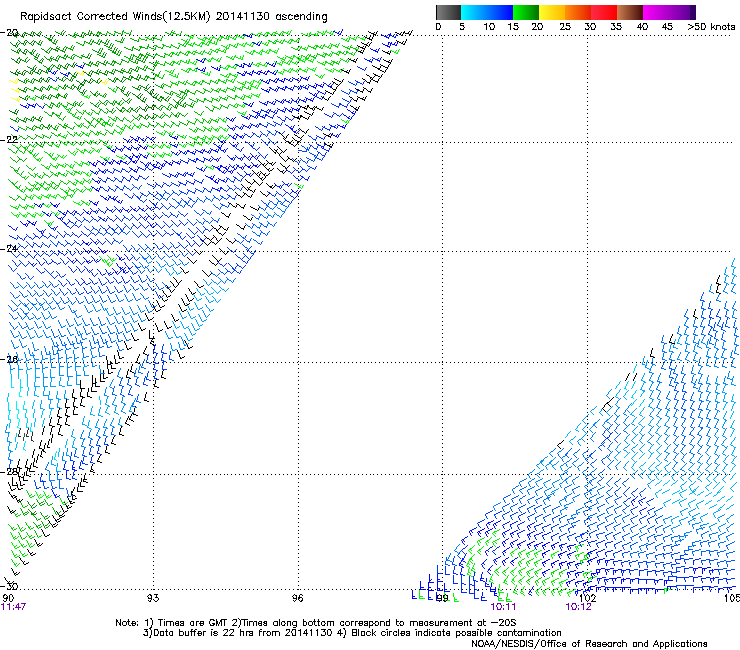Click legend tick label '25'
The image size is (740, 650).
565,27
